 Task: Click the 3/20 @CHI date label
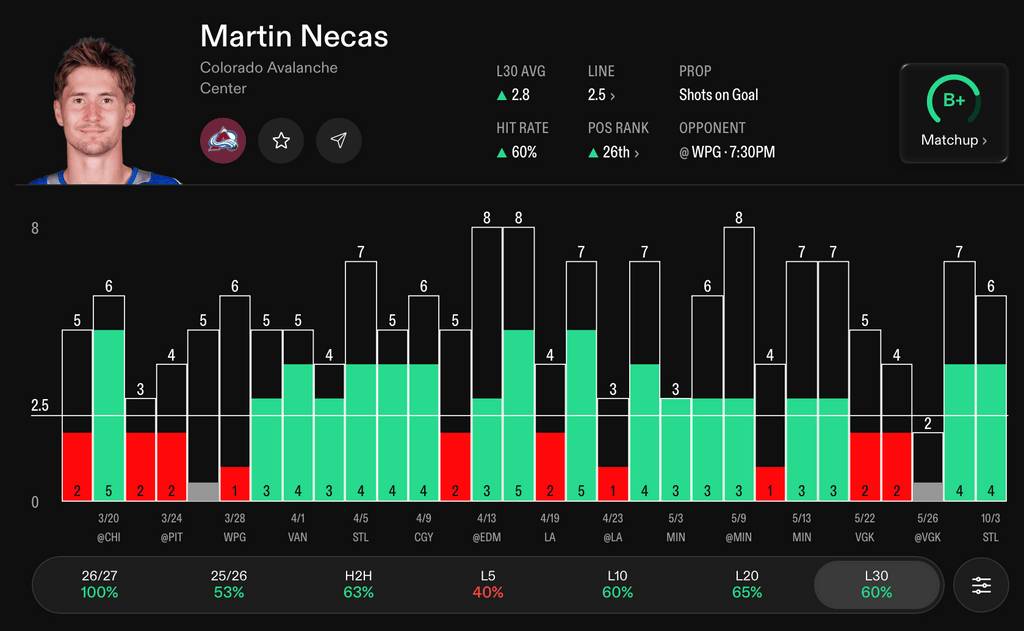[108, 528]
